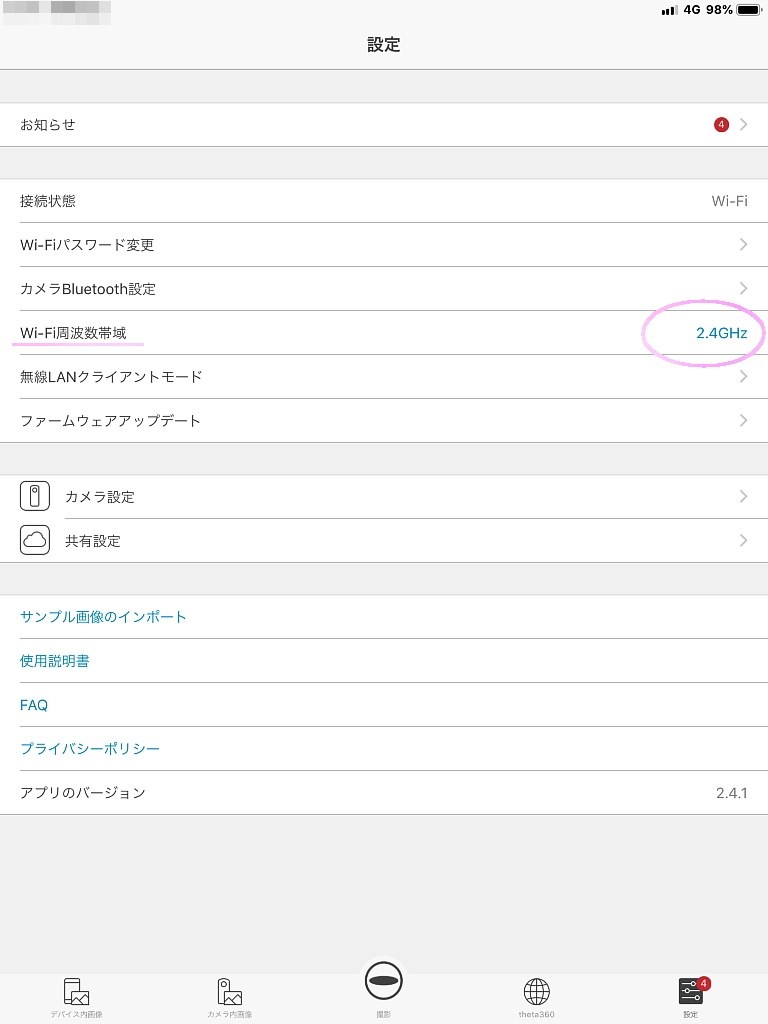Open the 使用説明書 link

pyautogui.click(x=54, y=661)
